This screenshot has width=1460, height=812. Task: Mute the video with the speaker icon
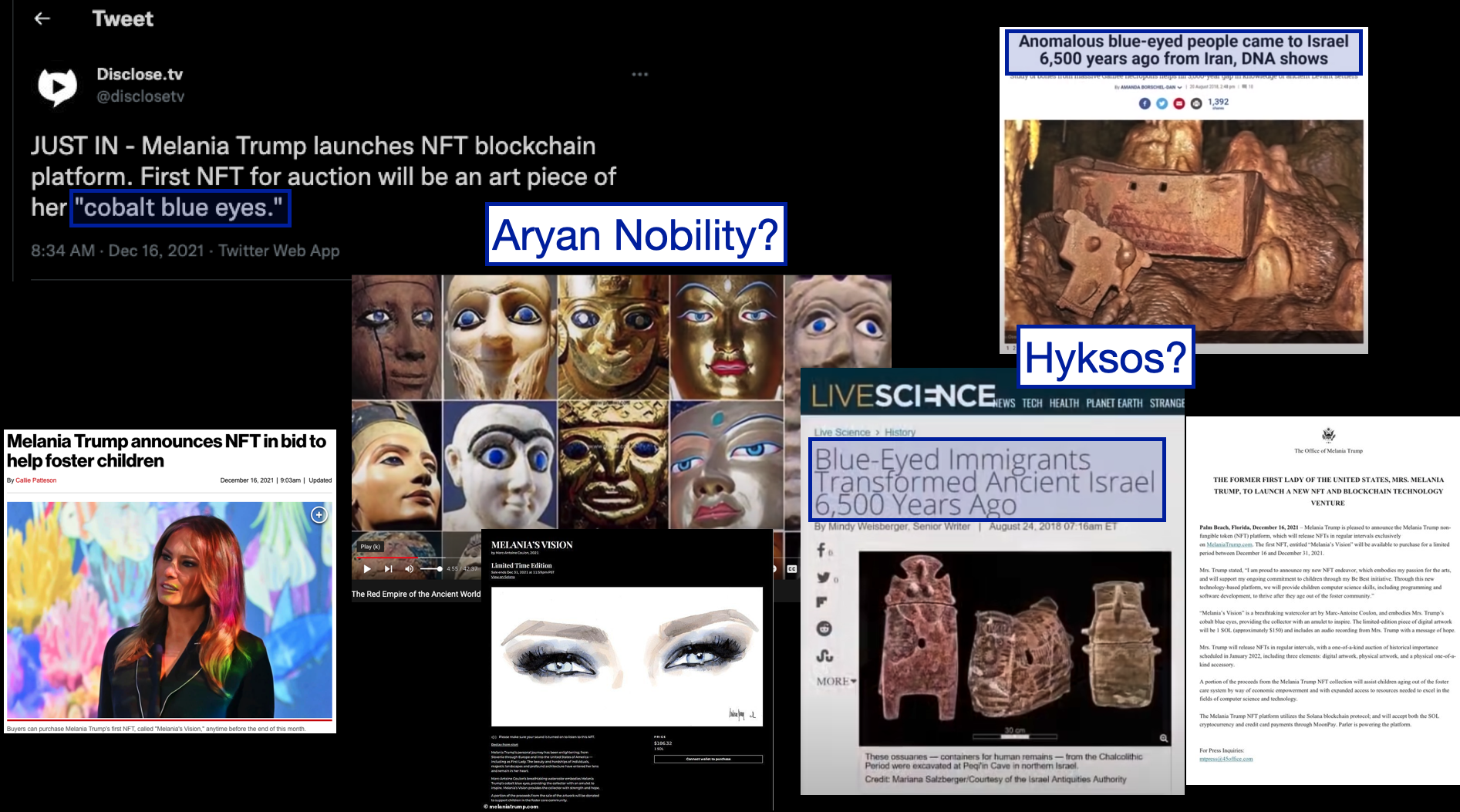pos(409,569)
